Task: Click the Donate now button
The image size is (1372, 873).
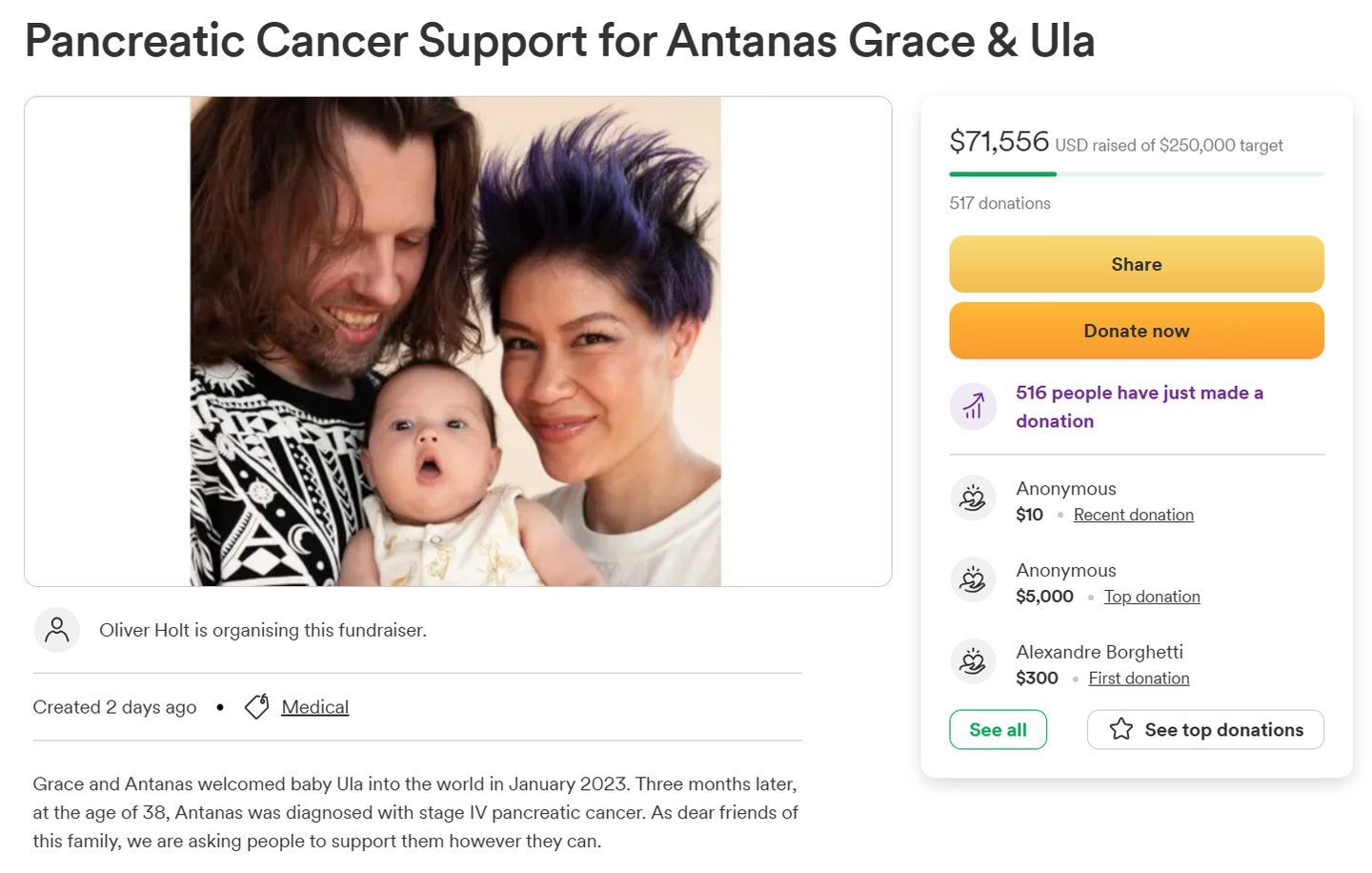Action: [x=1137, y=331]
